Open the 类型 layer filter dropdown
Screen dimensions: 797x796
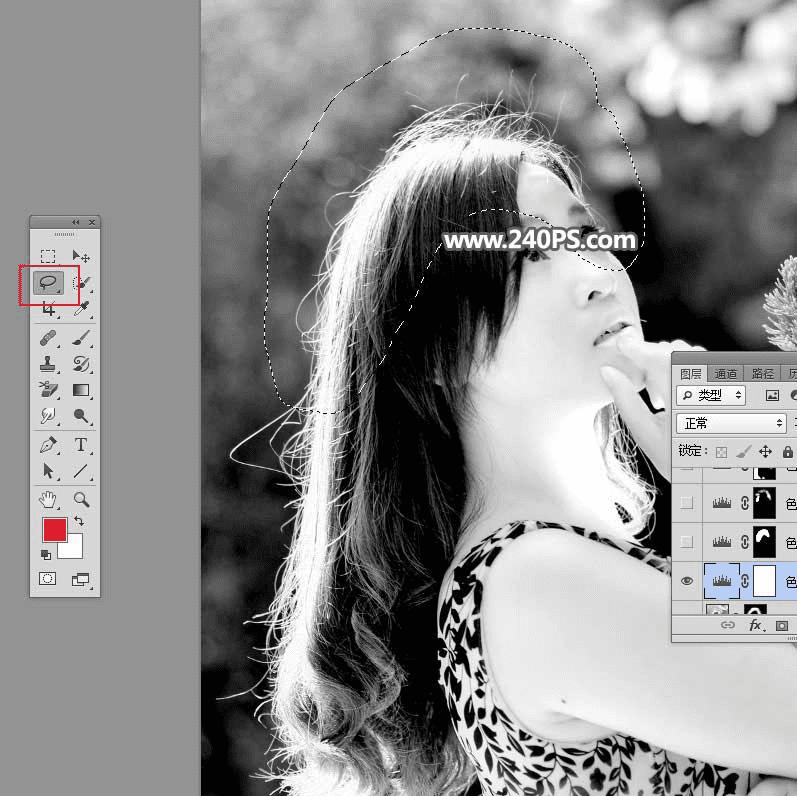[x=711, y=395]
